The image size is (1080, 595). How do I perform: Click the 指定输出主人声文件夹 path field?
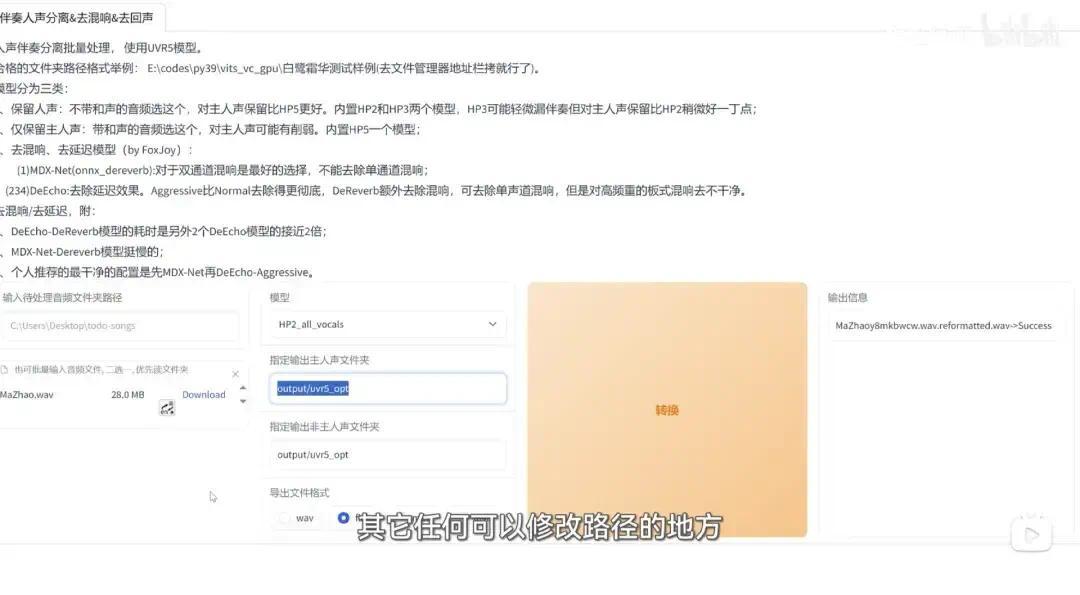(388, 388)
